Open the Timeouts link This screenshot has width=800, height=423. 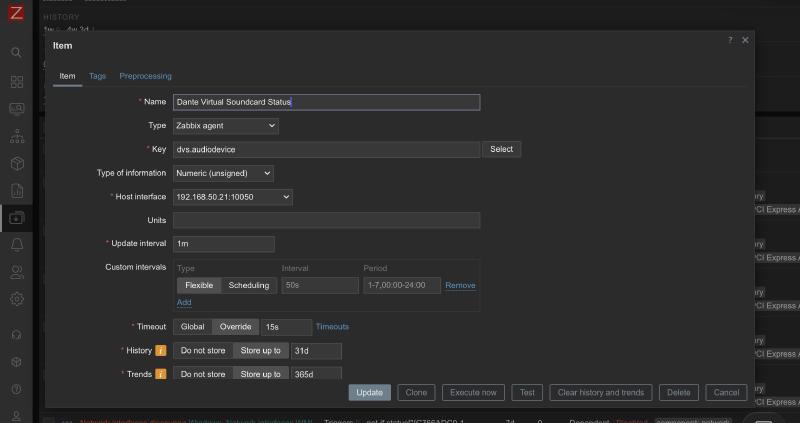pyautogui.click(x=332, y=327)
